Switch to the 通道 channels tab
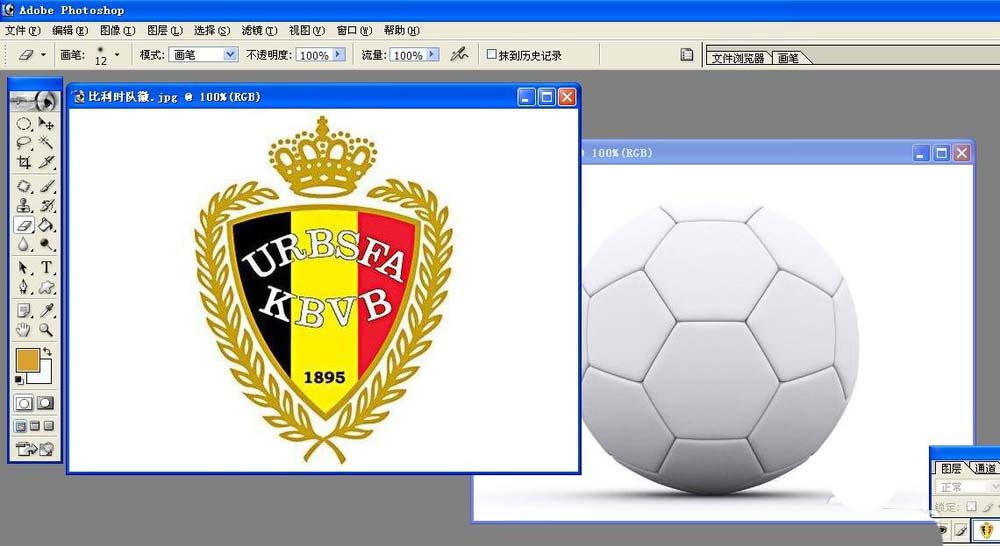 985,468
